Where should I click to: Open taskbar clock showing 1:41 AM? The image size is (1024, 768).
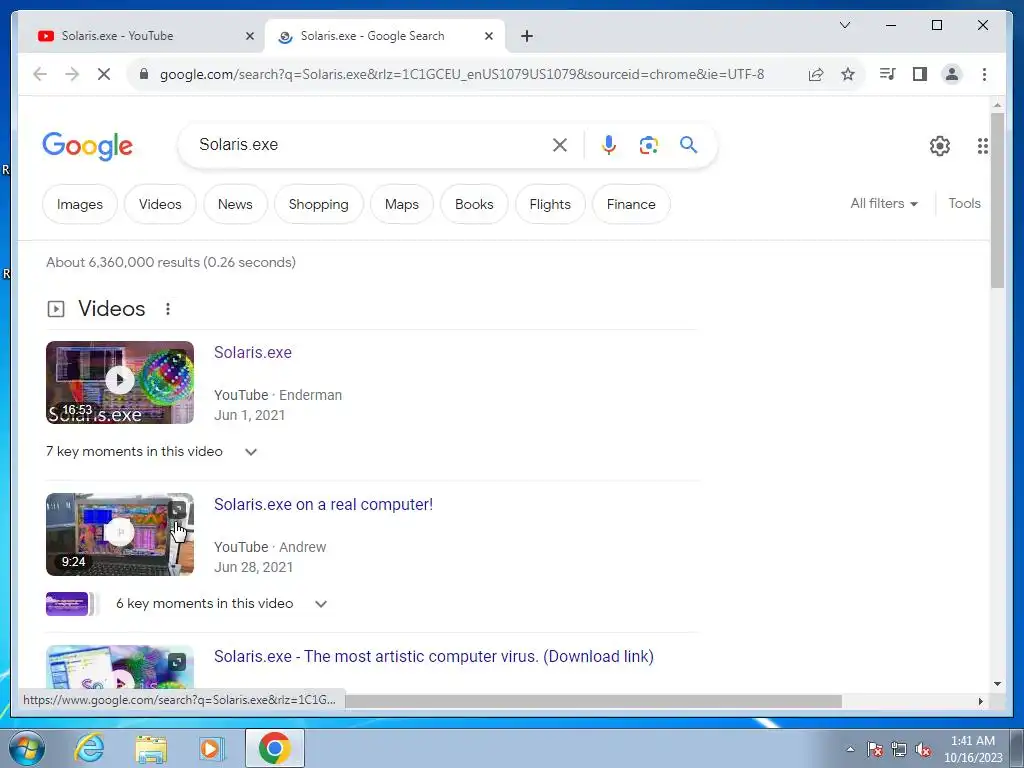(x=972, y=749)
